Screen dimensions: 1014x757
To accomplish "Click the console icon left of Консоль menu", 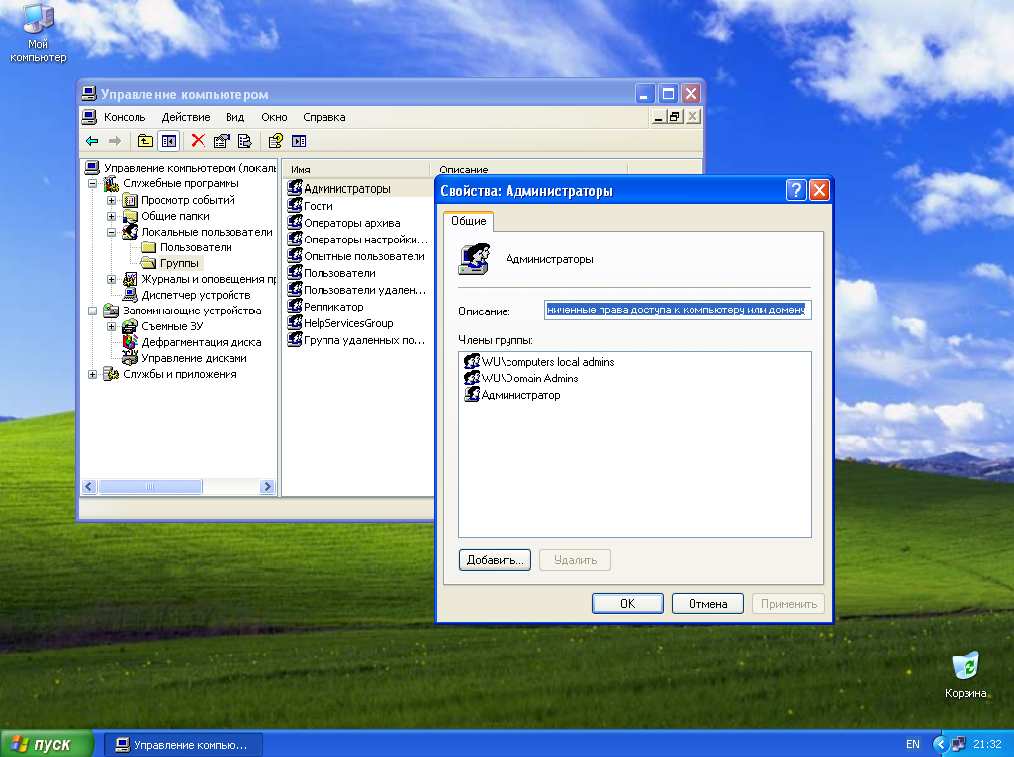I will click(x=89, y=117).
